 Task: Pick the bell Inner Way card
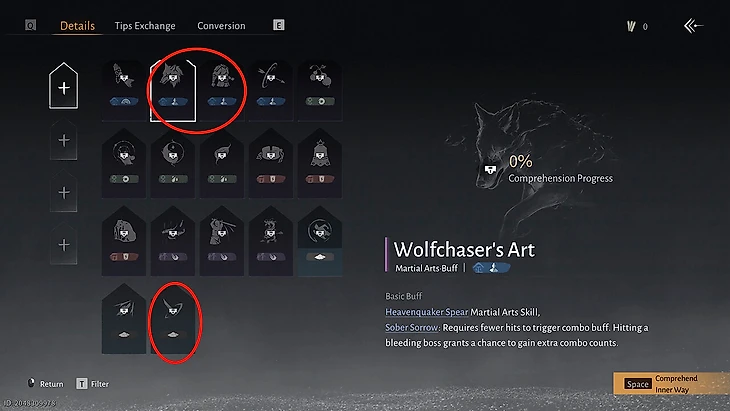coord(320,164)
